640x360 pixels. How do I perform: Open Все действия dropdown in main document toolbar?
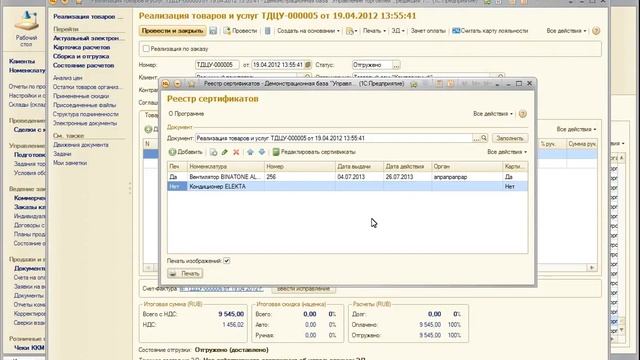[566, 31]
